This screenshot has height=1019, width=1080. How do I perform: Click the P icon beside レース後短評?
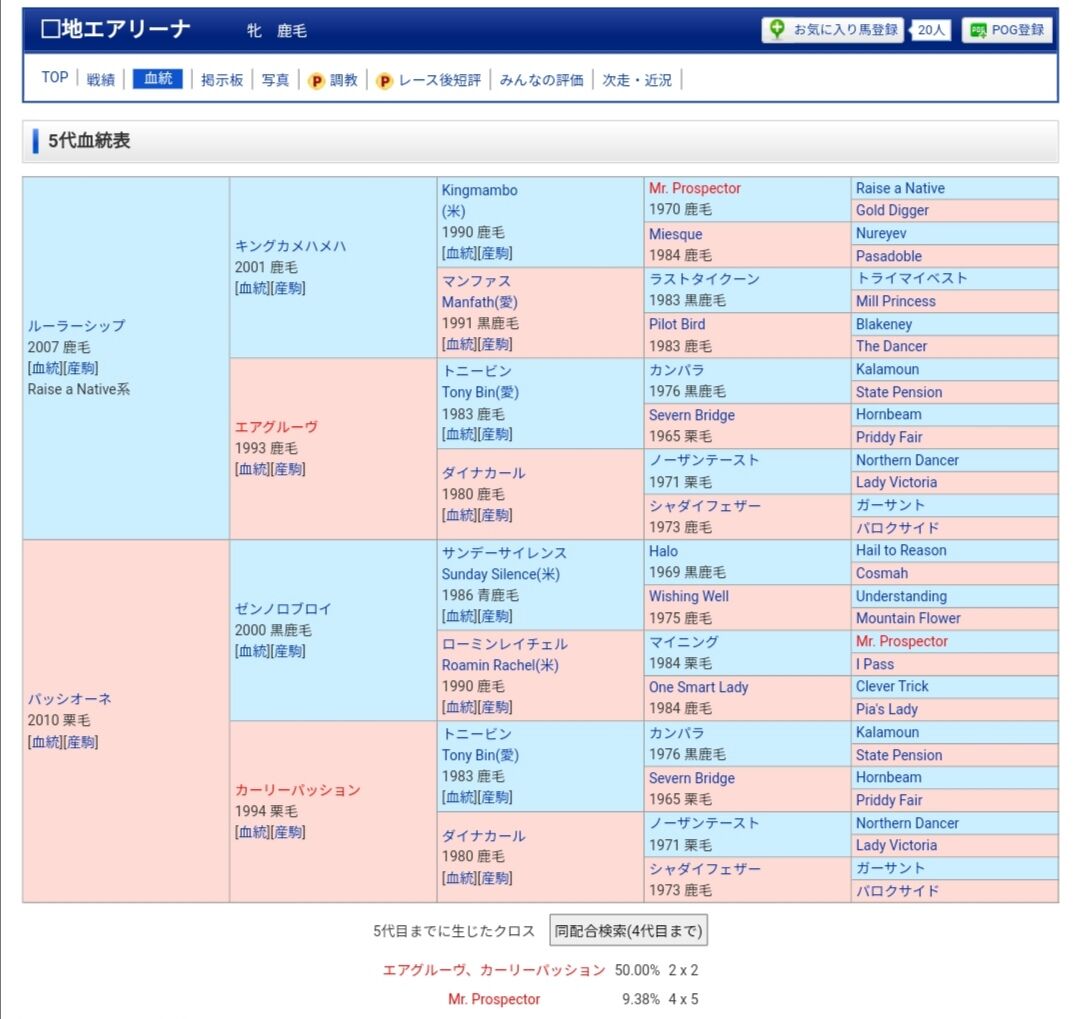pos(384,81)
